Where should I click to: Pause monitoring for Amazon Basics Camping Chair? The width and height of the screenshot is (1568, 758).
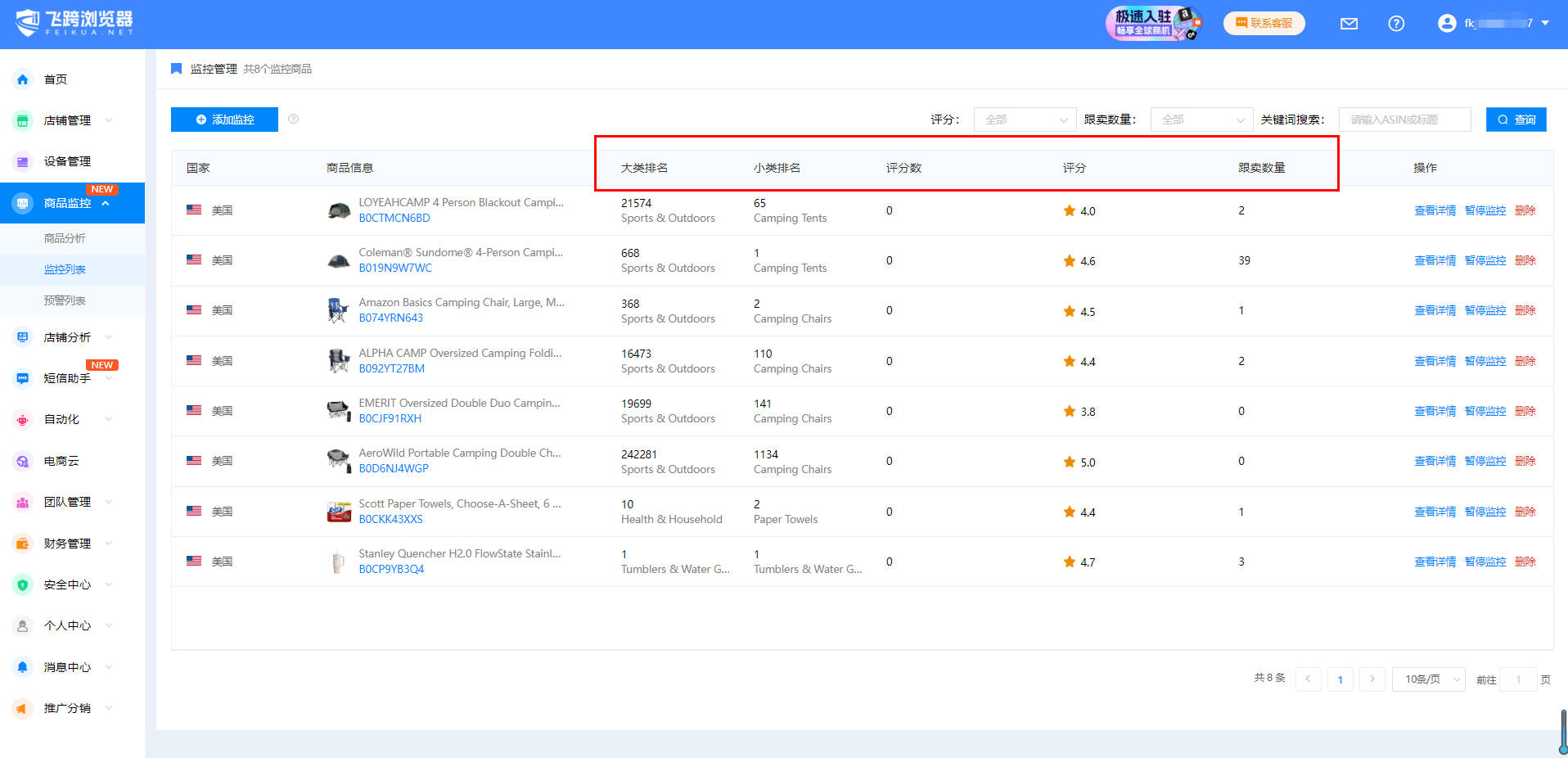(x=1485, y=310)
